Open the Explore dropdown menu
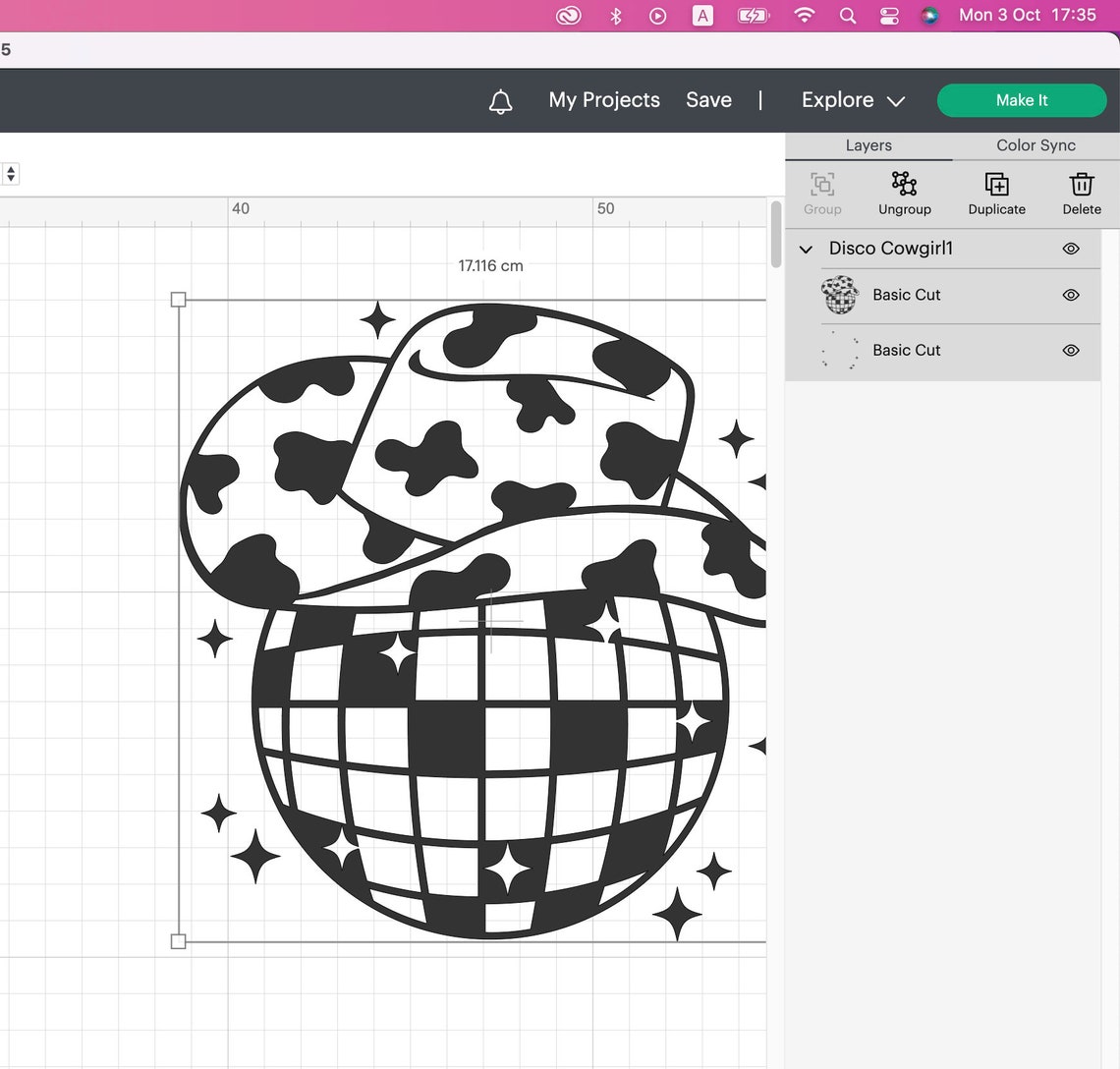The height and width of the screenshot is (1069, 1120). pyautogui.click(x=852, y=99)
